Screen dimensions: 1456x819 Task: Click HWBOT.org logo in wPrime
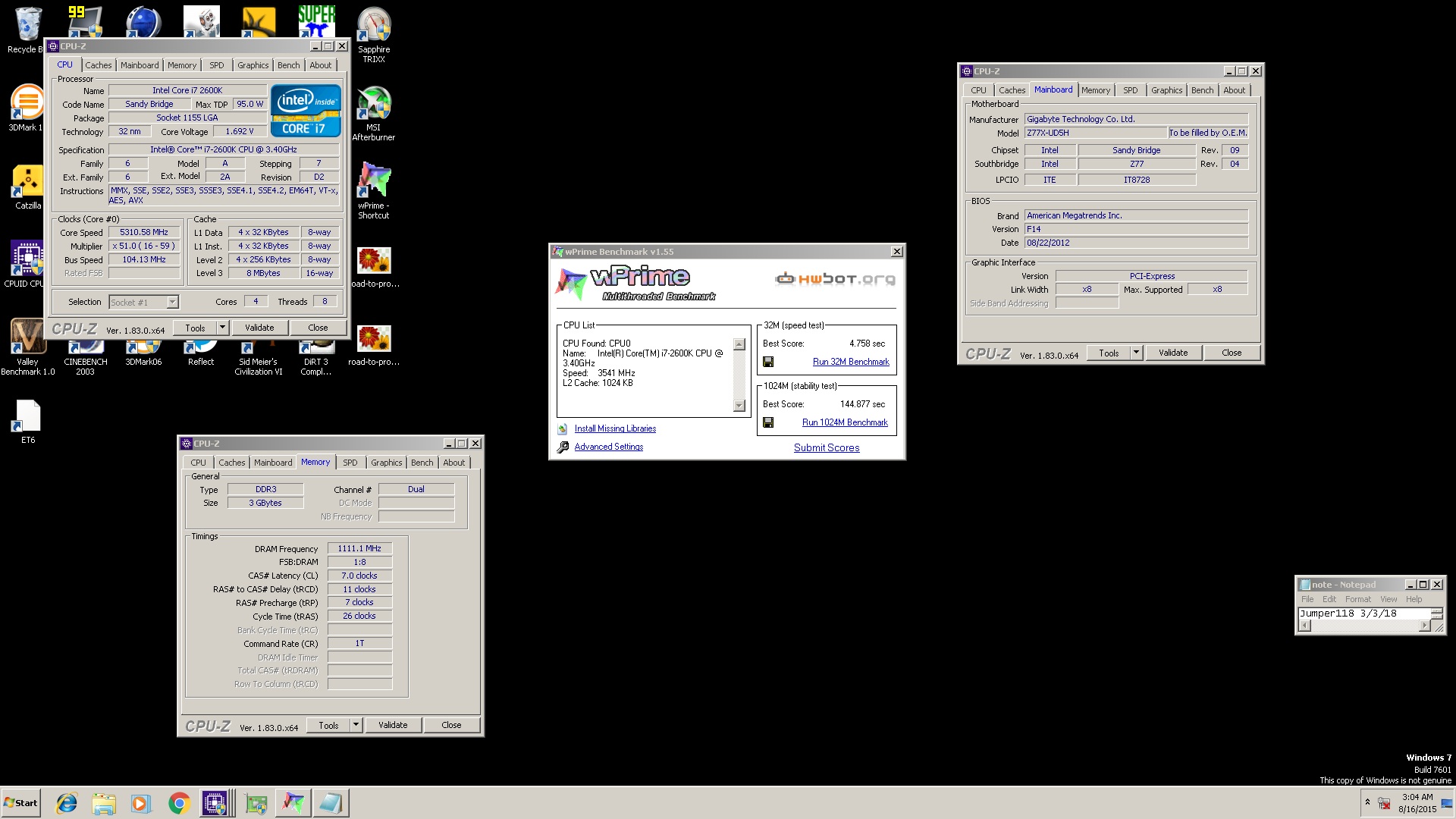(835, 279)
